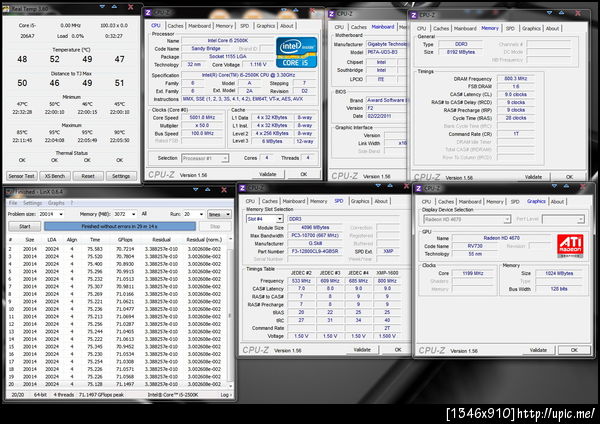The height and width of the screenshot is (424, 600).
Task: Close the Real Temp window
Action: [x=130, y=7]
